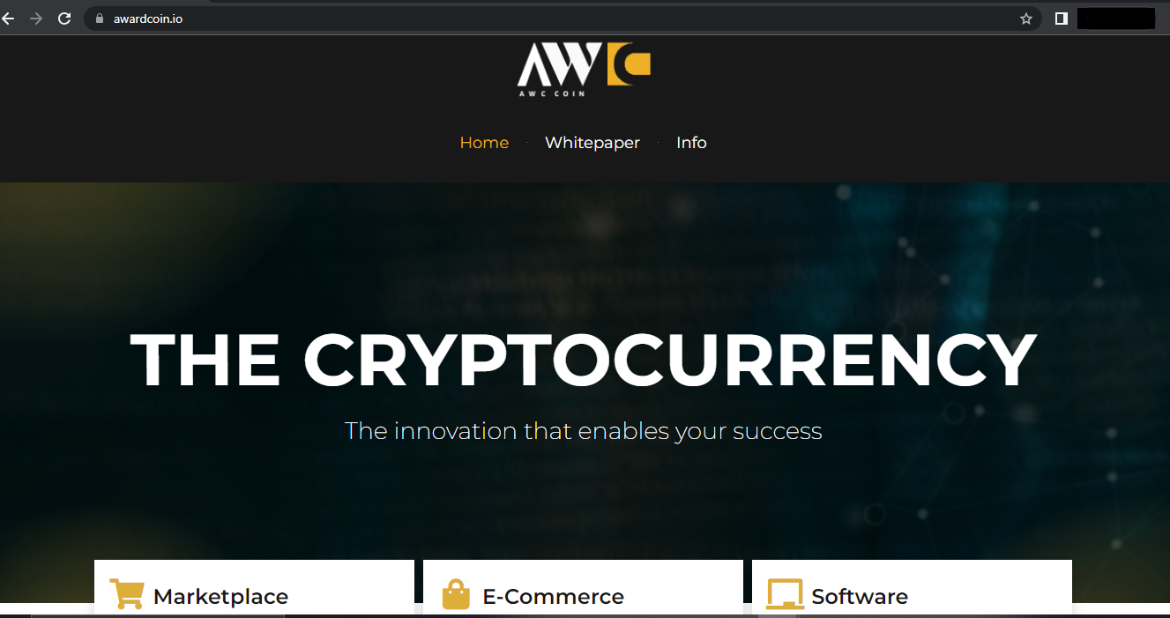This screenshot has height=618, width=1170.
Task: Click the Software laptop icon
Action: click(785, 594)
